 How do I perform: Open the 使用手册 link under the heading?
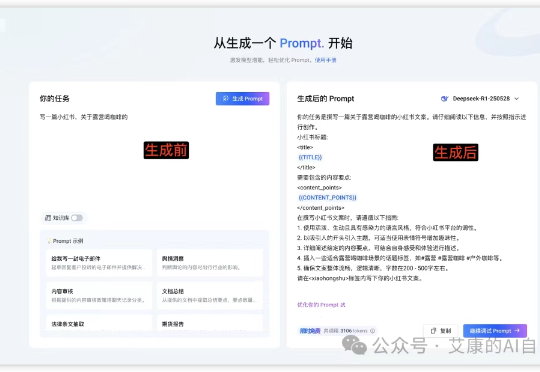(325, 60)
